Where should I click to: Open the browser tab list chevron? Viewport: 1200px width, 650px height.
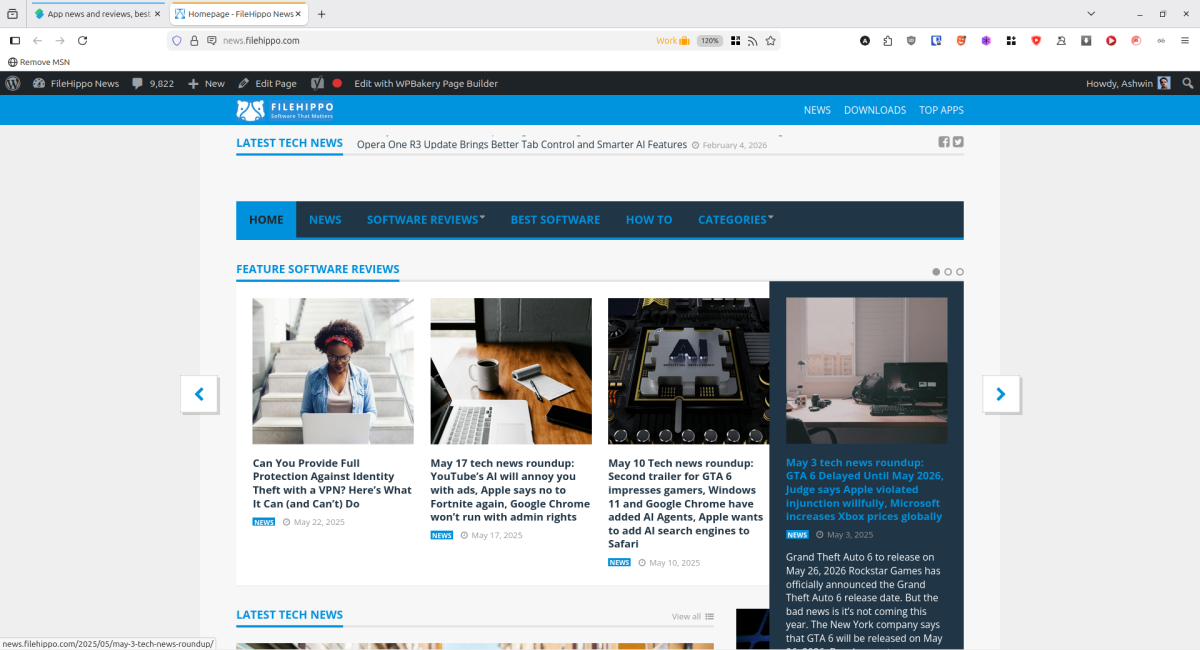tap(1090, 13)
